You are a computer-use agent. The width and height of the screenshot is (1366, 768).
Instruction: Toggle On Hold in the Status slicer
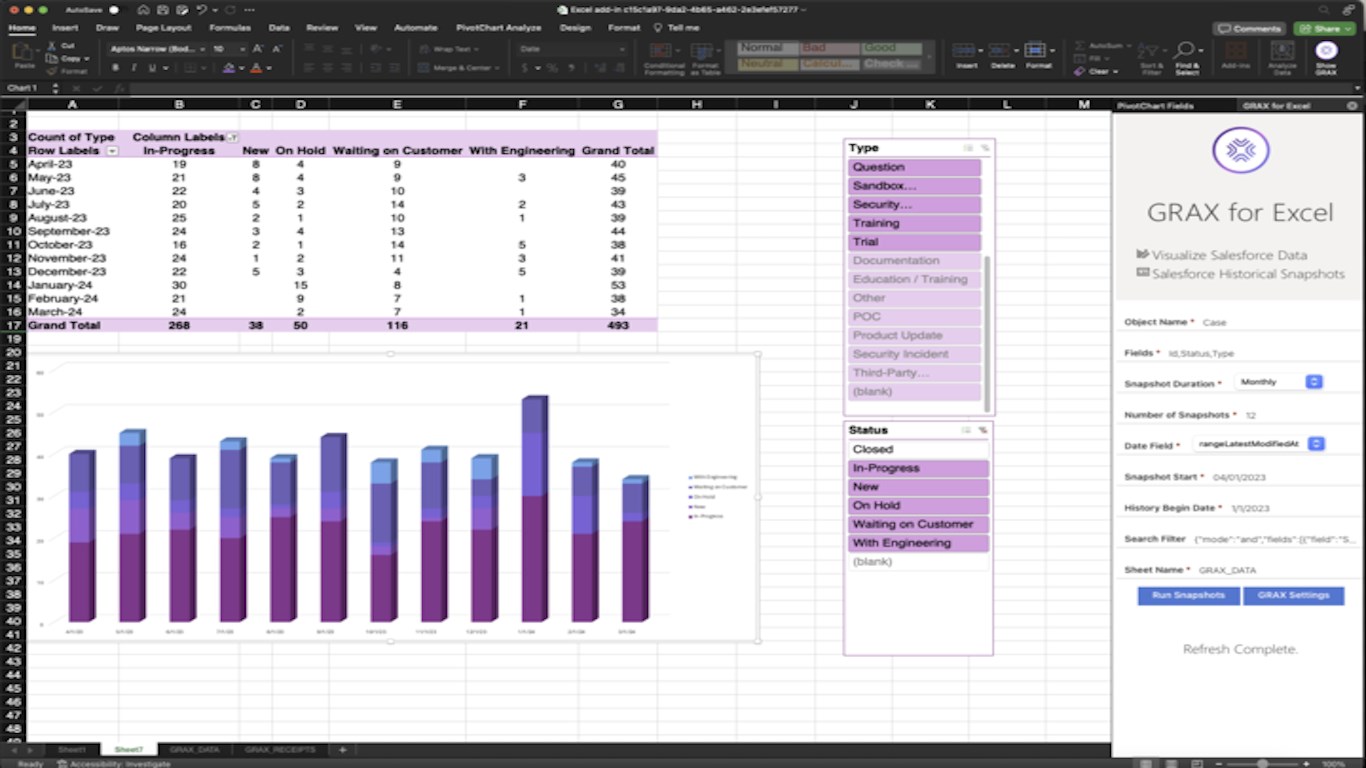click(x=919, y=505)
